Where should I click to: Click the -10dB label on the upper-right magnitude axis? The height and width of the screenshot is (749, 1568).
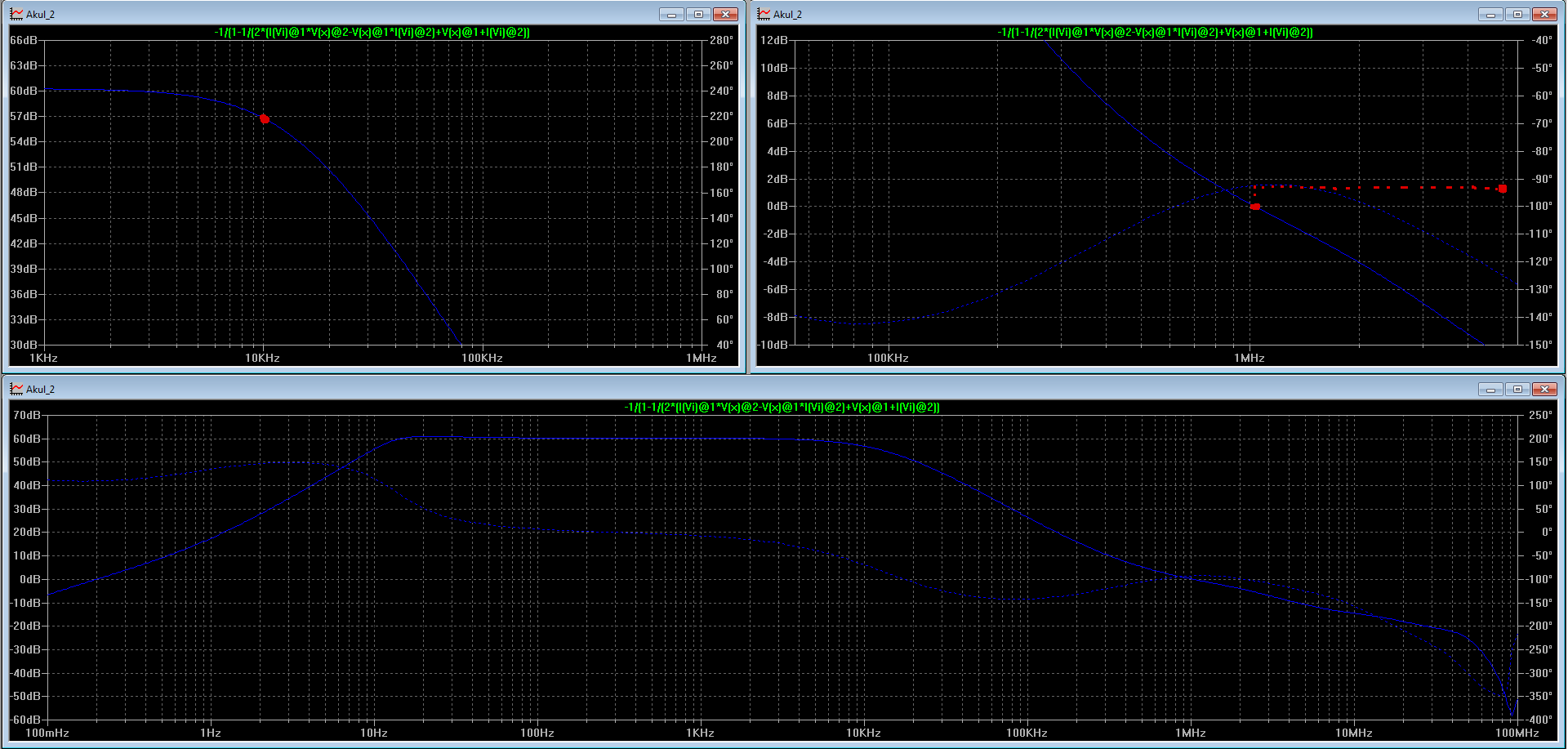tap(773, 345)
